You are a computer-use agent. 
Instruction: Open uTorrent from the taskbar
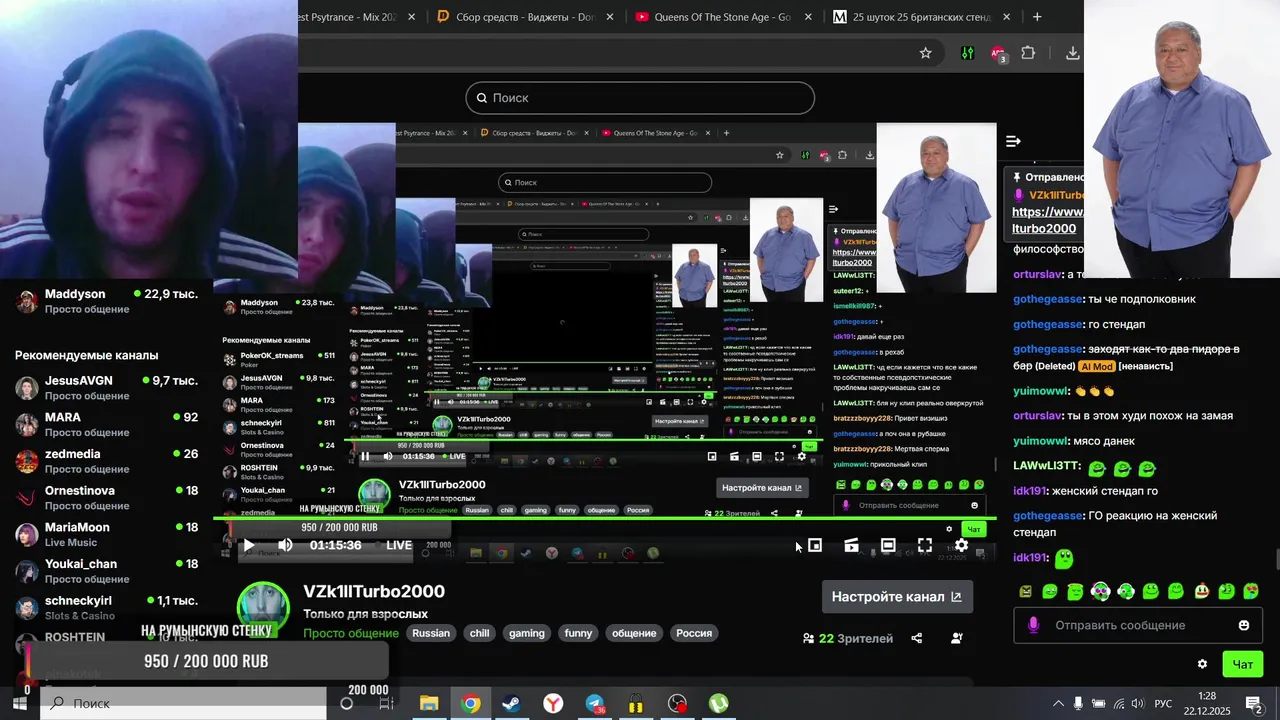coord(719,703)
